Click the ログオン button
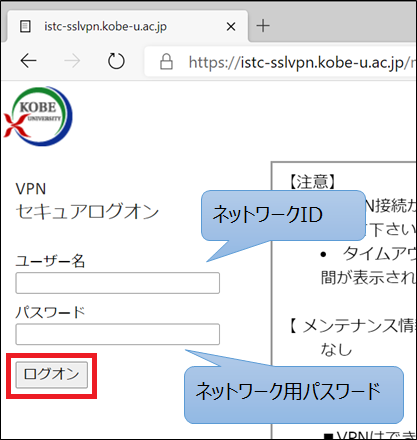The height and width of the screenshot is (440, 417). 52,375
